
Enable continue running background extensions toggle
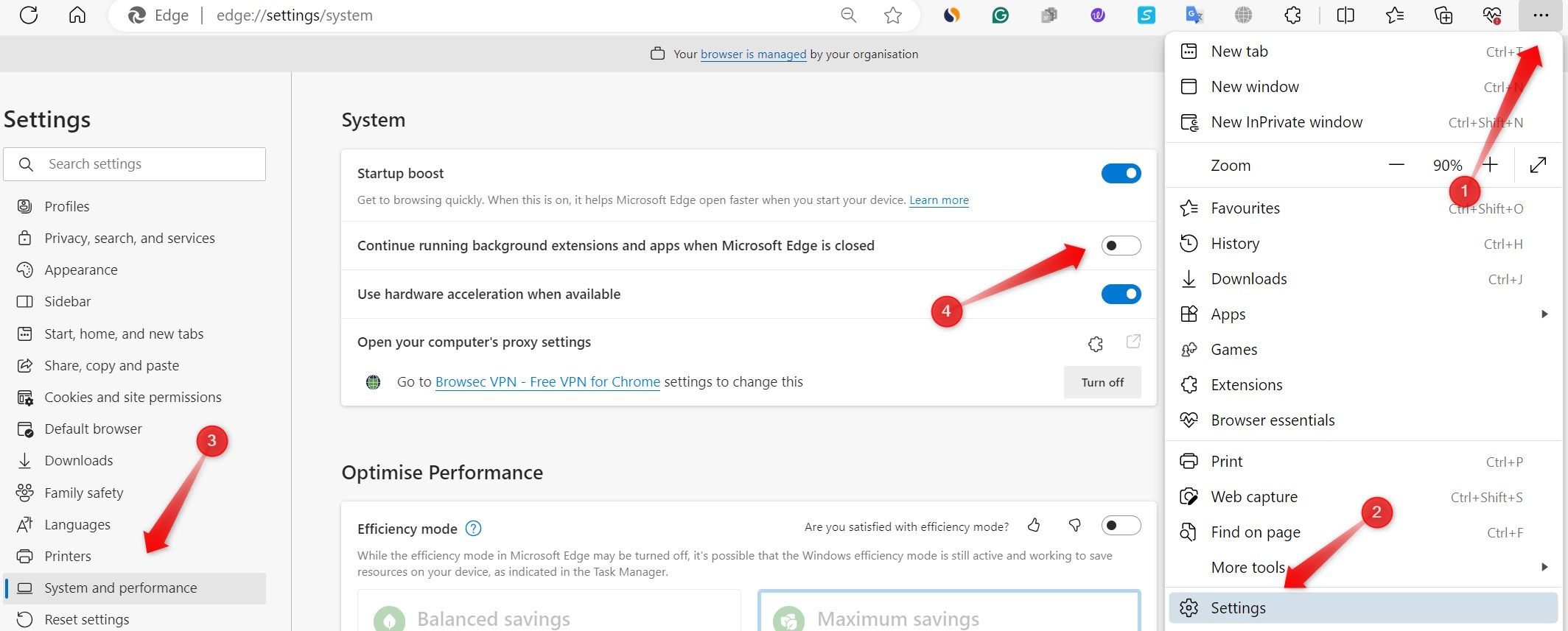point(1121,245)
